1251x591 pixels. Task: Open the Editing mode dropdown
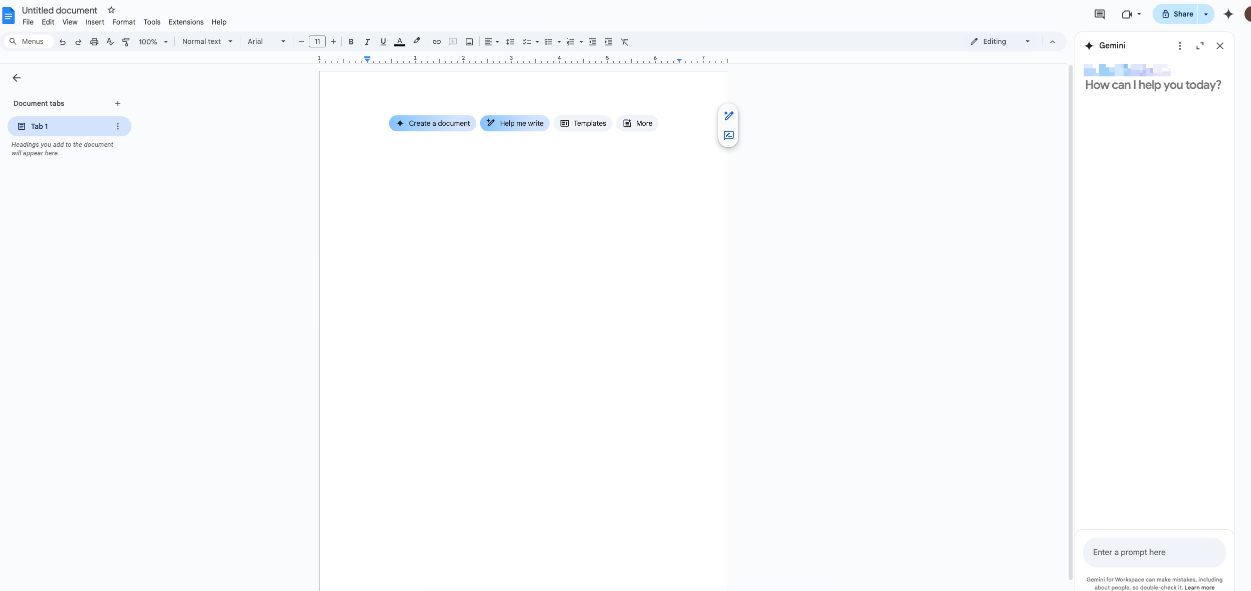tap(1000, 42)
